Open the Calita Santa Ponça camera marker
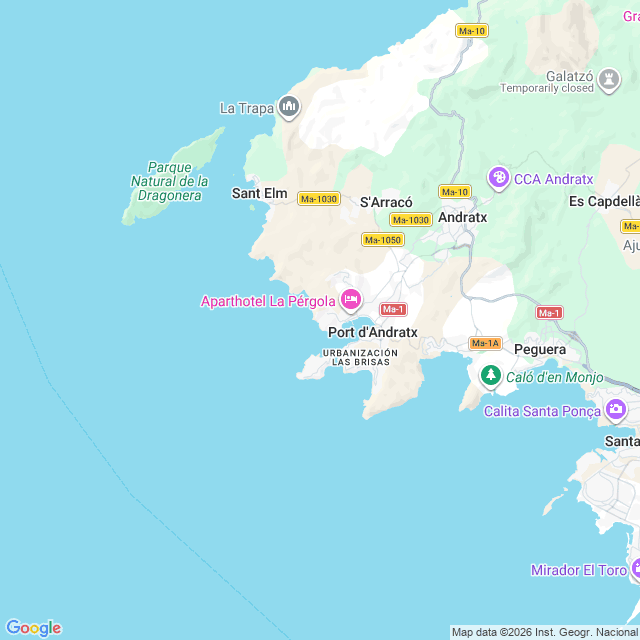 [616, 409]
